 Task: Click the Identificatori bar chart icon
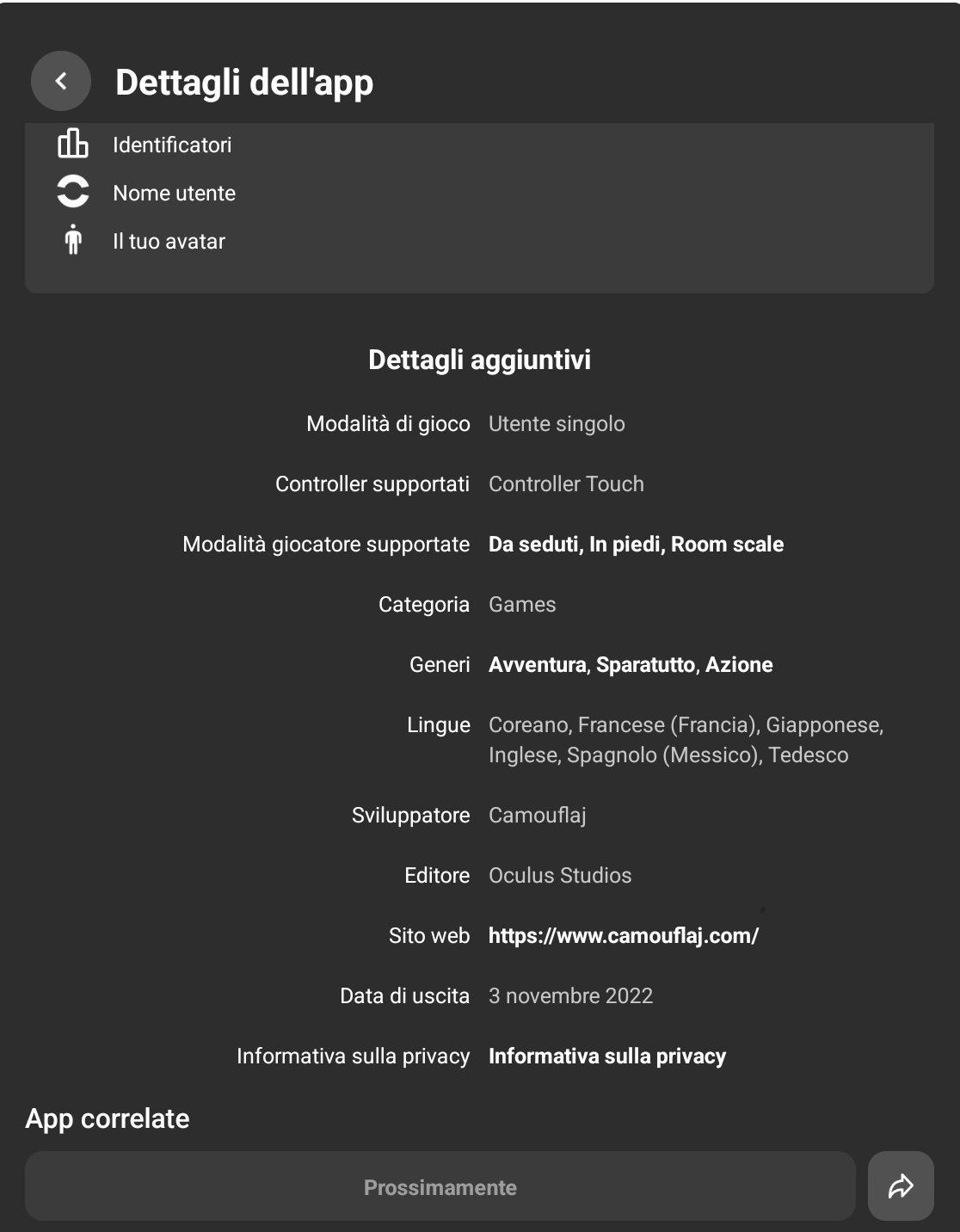[x=73, y=144]
